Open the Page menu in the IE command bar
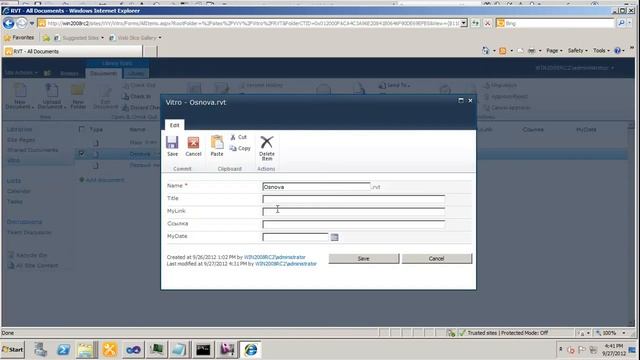Viewport: 640px width, 360px height. tap(554, 51)
